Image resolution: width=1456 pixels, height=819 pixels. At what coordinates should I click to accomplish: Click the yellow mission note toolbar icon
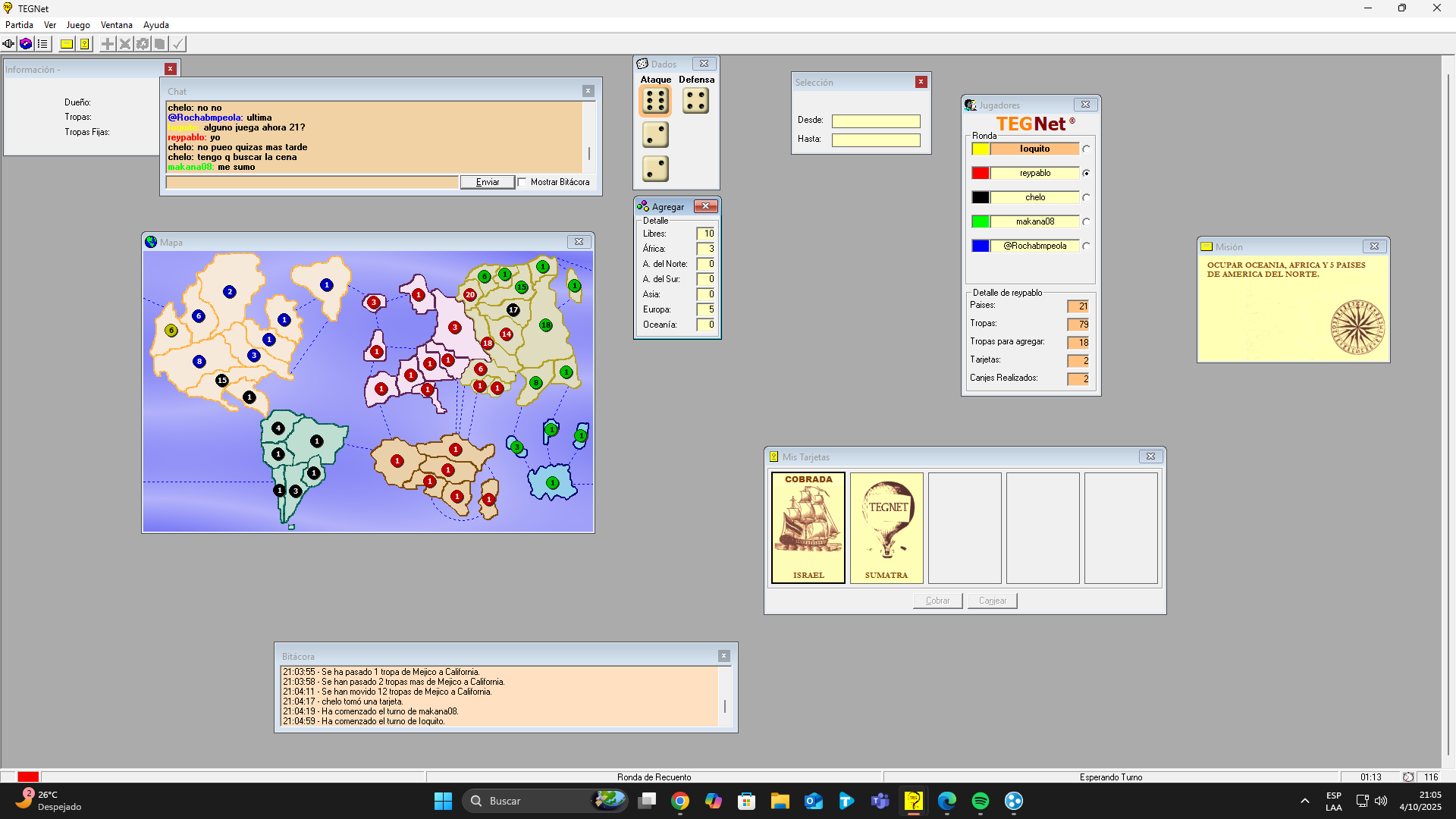67,44
